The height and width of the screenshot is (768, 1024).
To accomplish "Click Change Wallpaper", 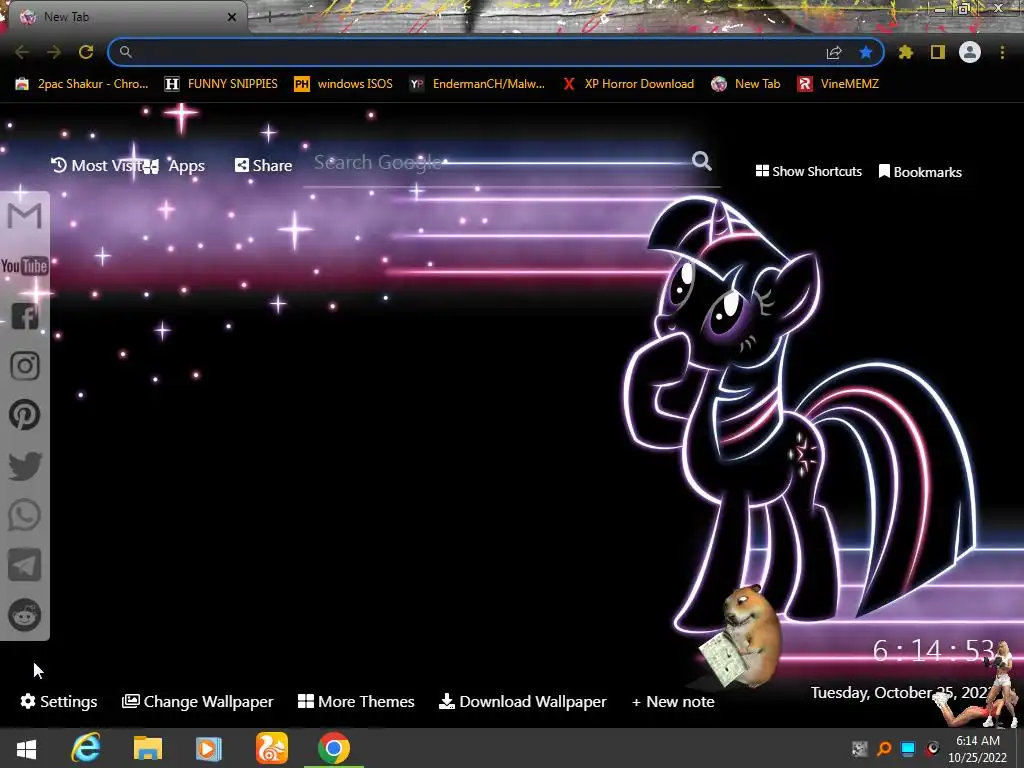I will 198,701.
